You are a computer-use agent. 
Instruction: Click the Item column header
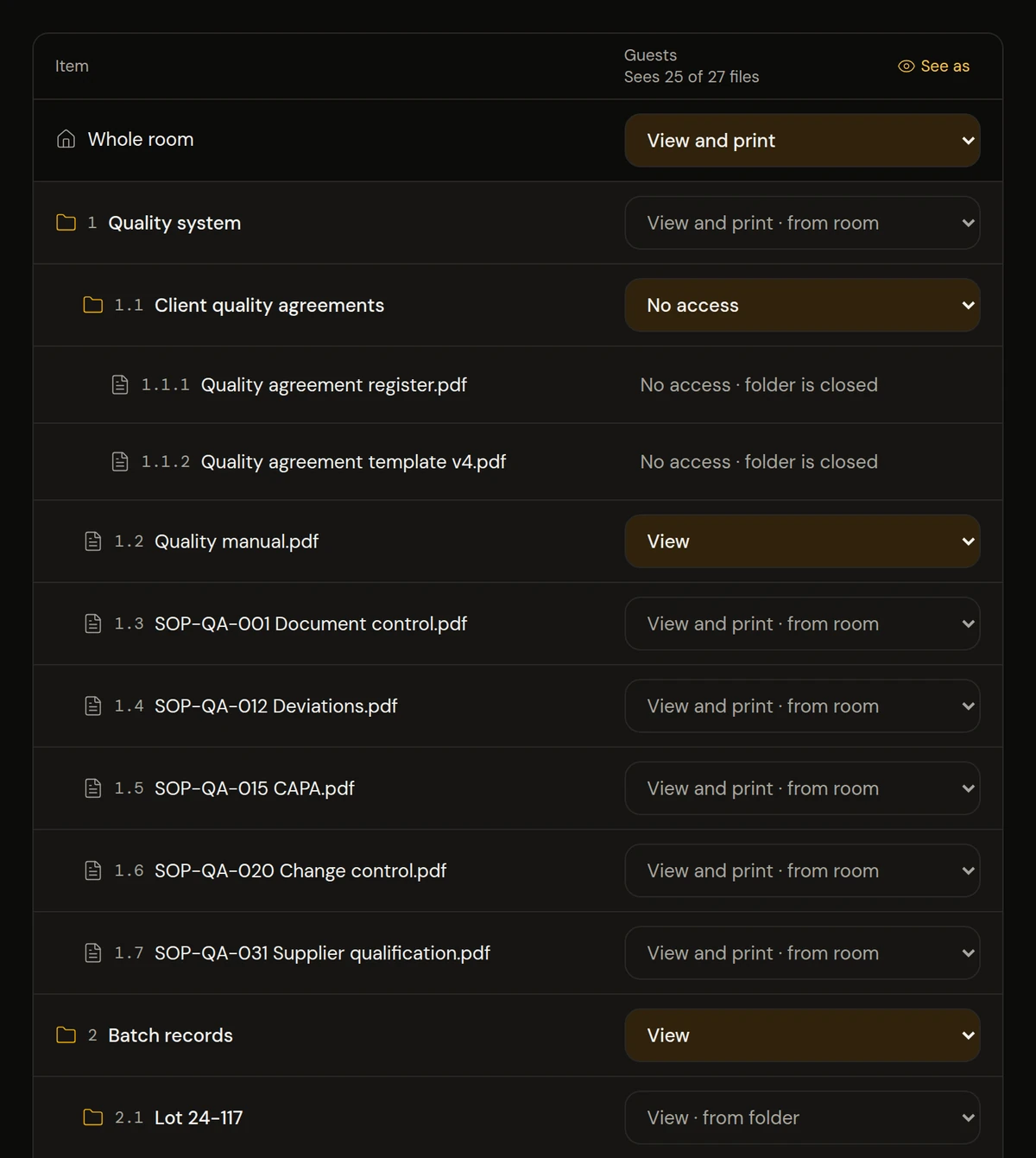[x=72, y=66]
